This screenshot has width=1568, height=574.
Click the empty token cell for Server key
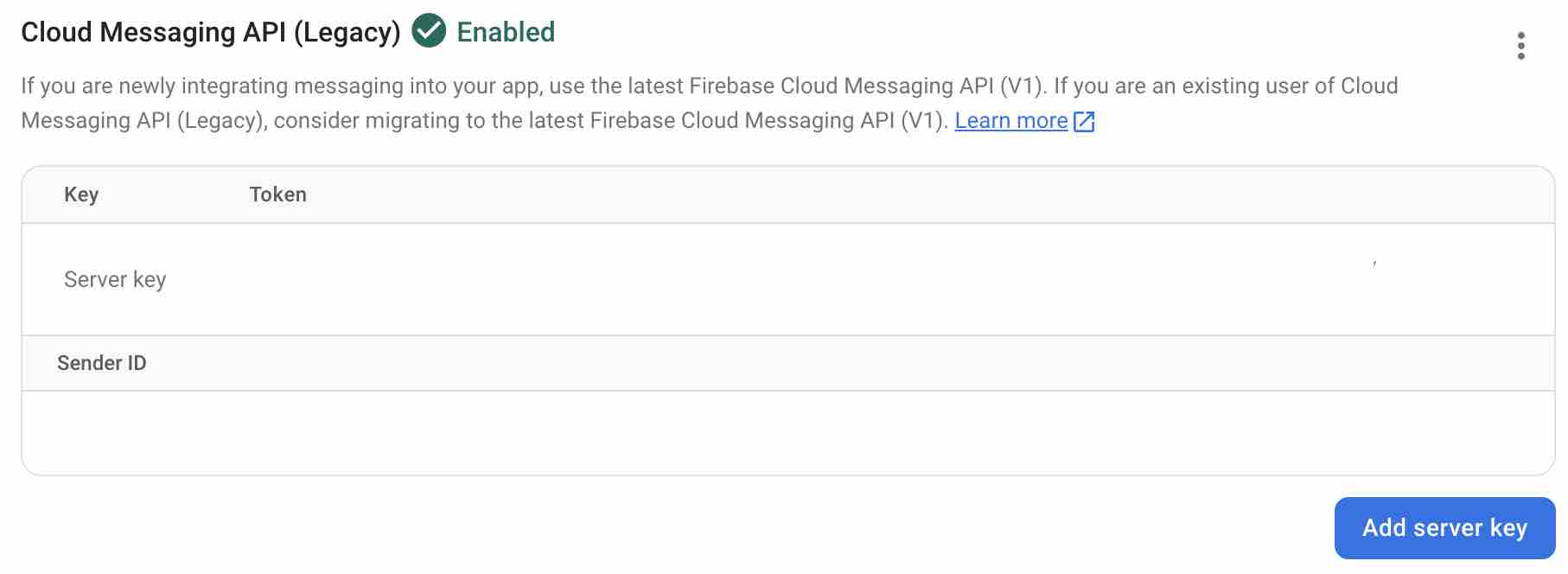pos(804,279)
